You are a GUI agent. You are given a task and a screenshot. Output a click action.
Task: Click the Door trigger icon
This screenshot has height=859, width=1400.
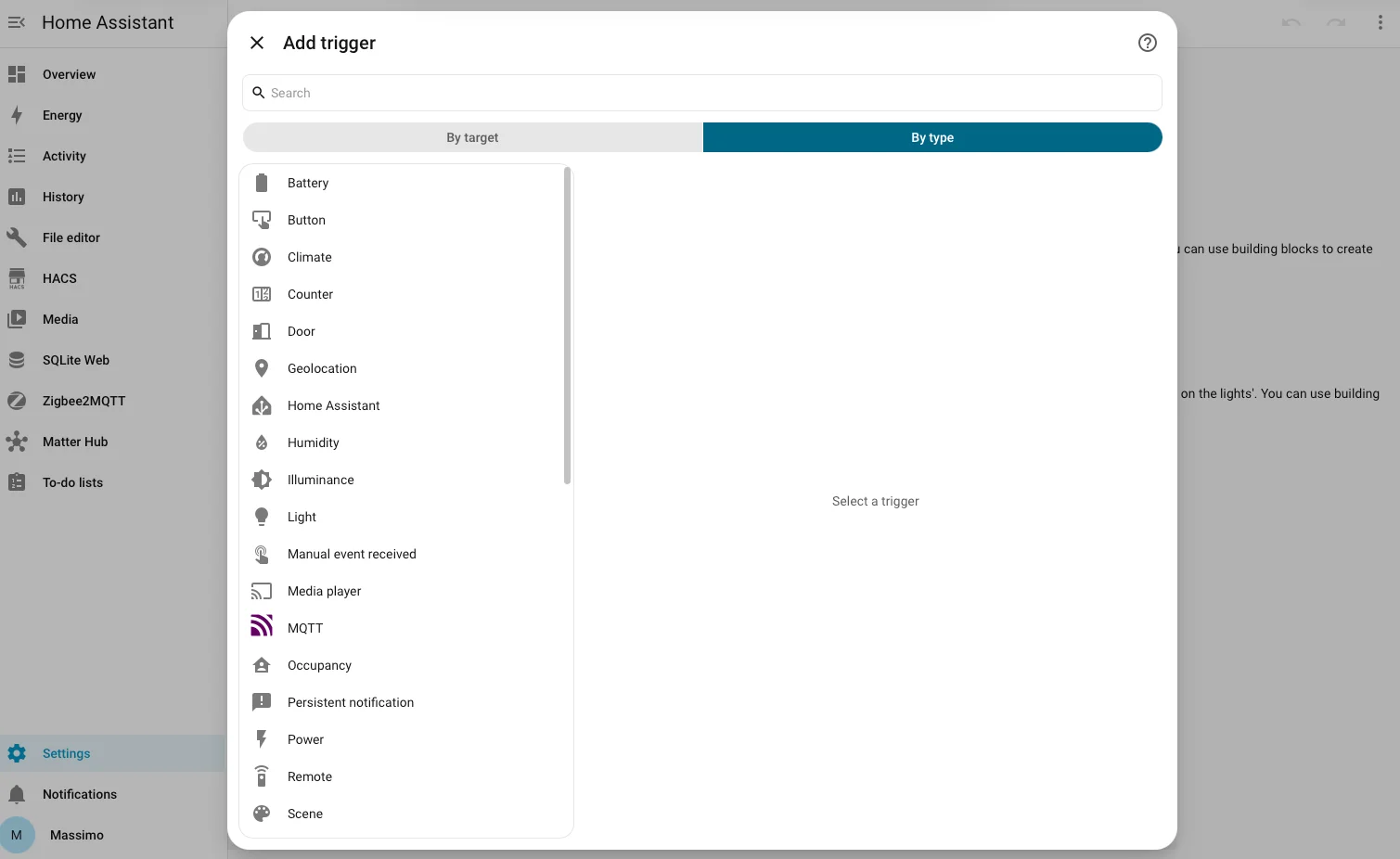coord(262,331)
